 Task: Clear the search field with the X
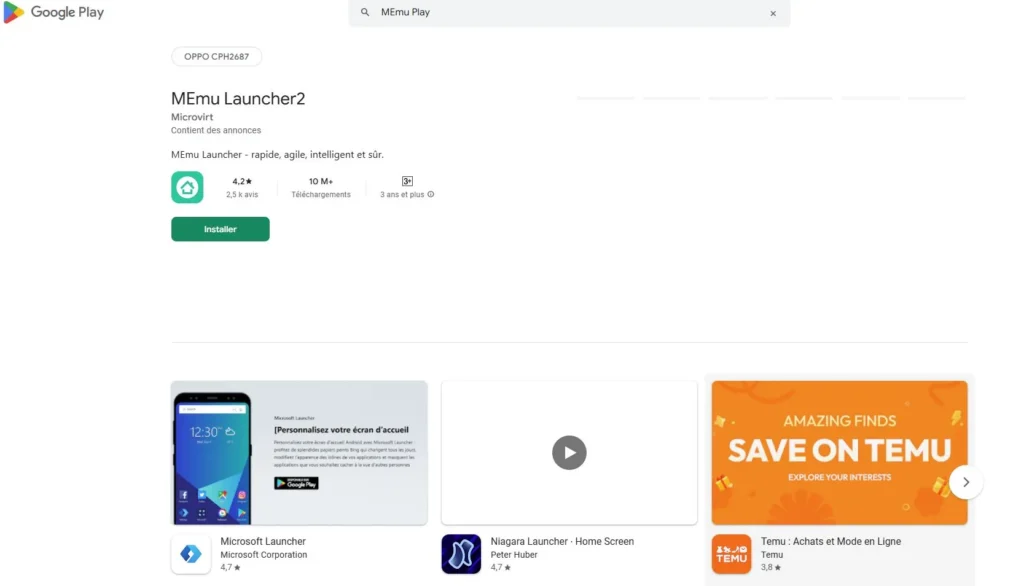pos(773,13)
